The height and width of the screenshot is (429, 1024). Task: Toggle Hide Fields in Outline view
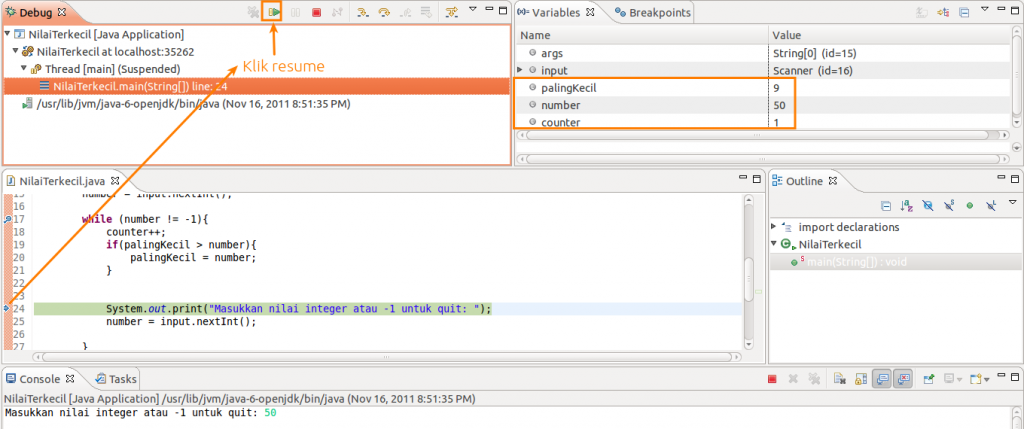click(927, 206)
